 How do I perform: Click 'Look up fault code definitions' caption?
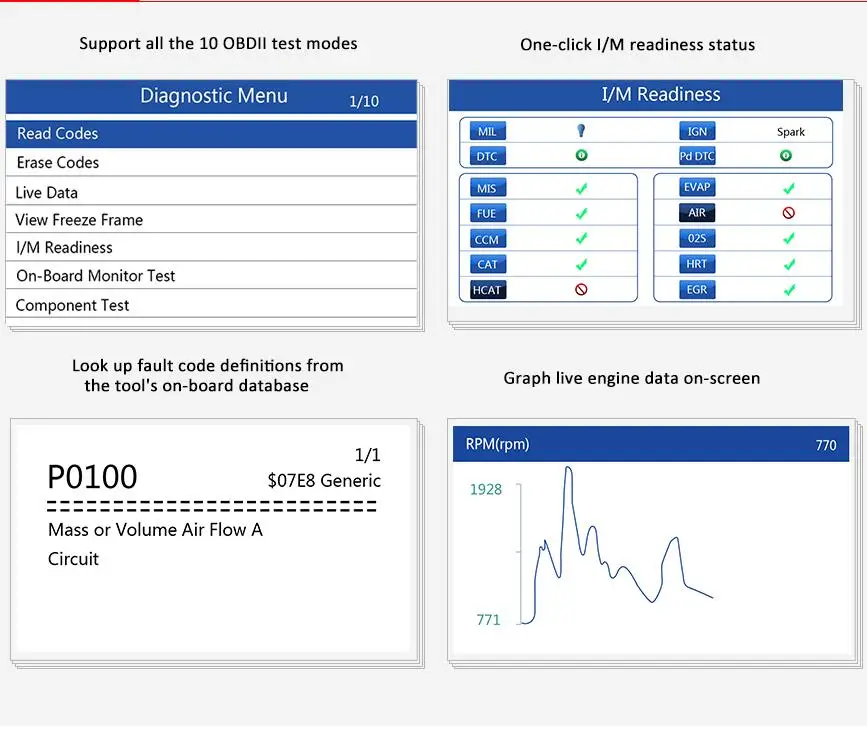click(207, 375)
